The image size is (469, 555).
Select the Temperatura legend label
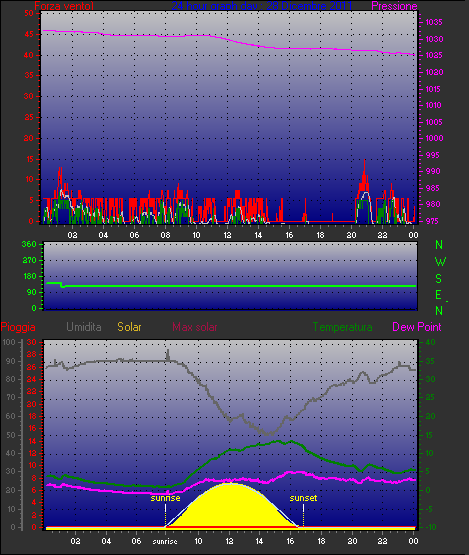coord(342,327)
